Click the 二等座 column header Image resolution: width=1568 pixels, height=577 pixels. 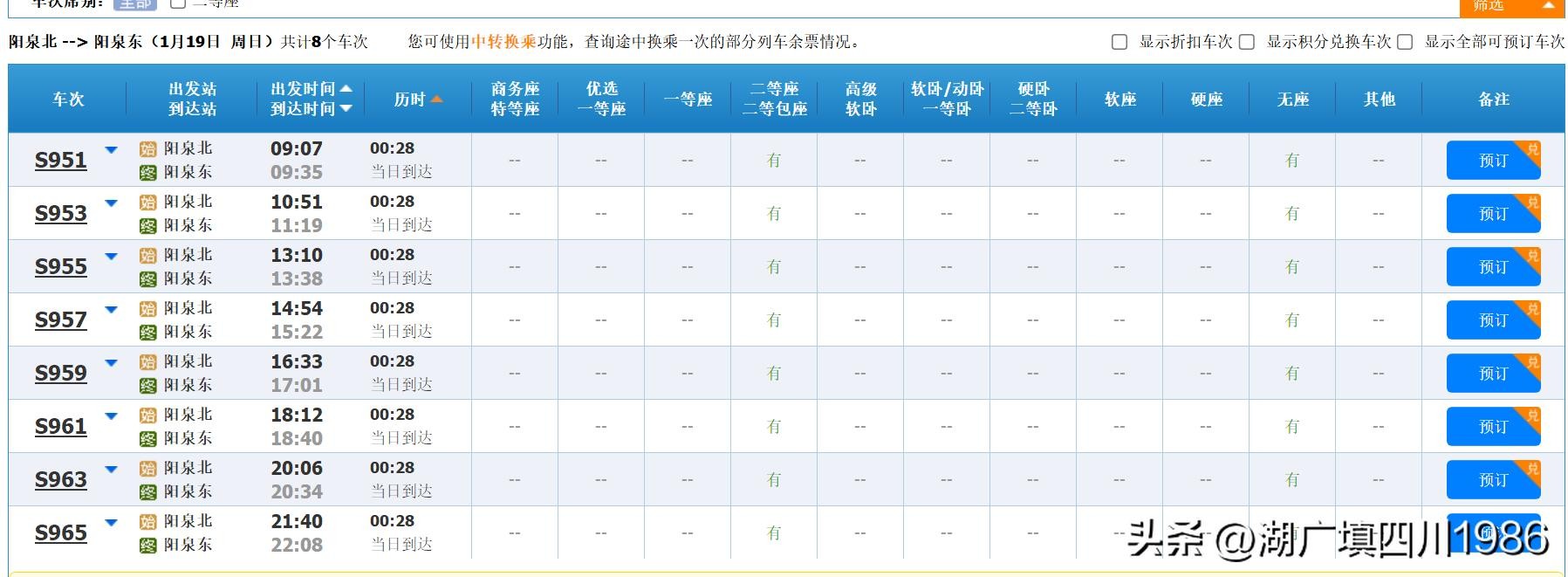coord(774,99)
